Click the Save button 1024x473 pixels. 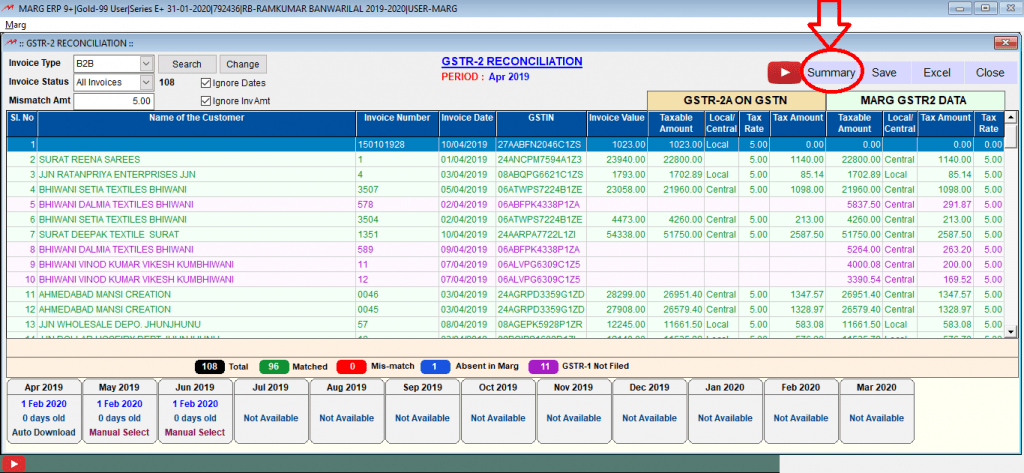tap(884, 73)
